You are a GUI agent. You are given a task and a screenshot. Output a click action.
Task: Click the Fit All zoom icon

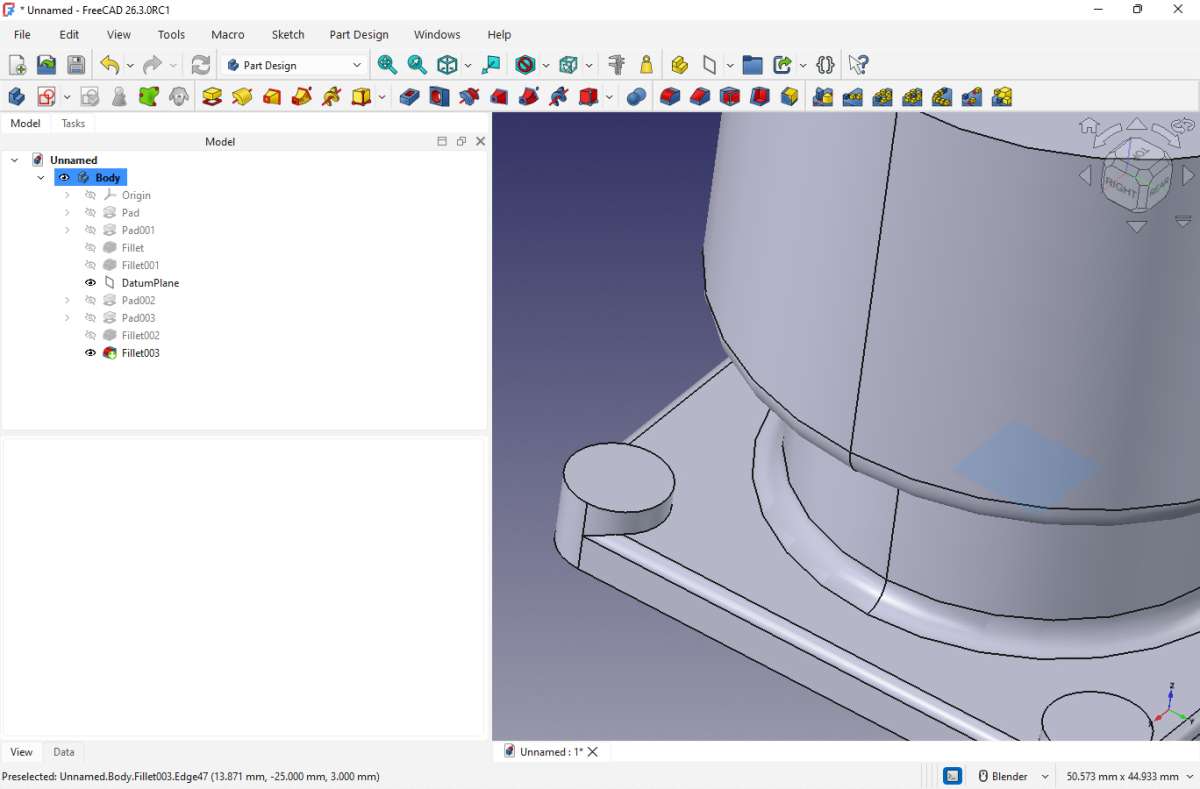[387, 65]
